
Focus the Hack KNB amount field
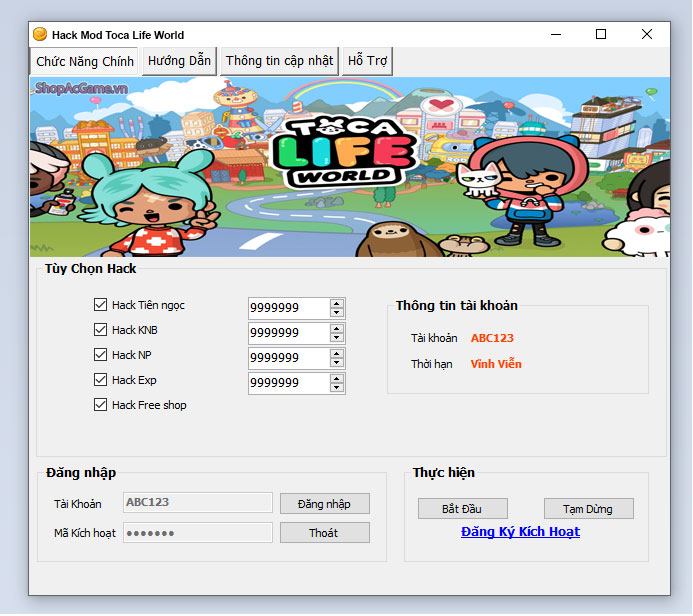(289, 333)
